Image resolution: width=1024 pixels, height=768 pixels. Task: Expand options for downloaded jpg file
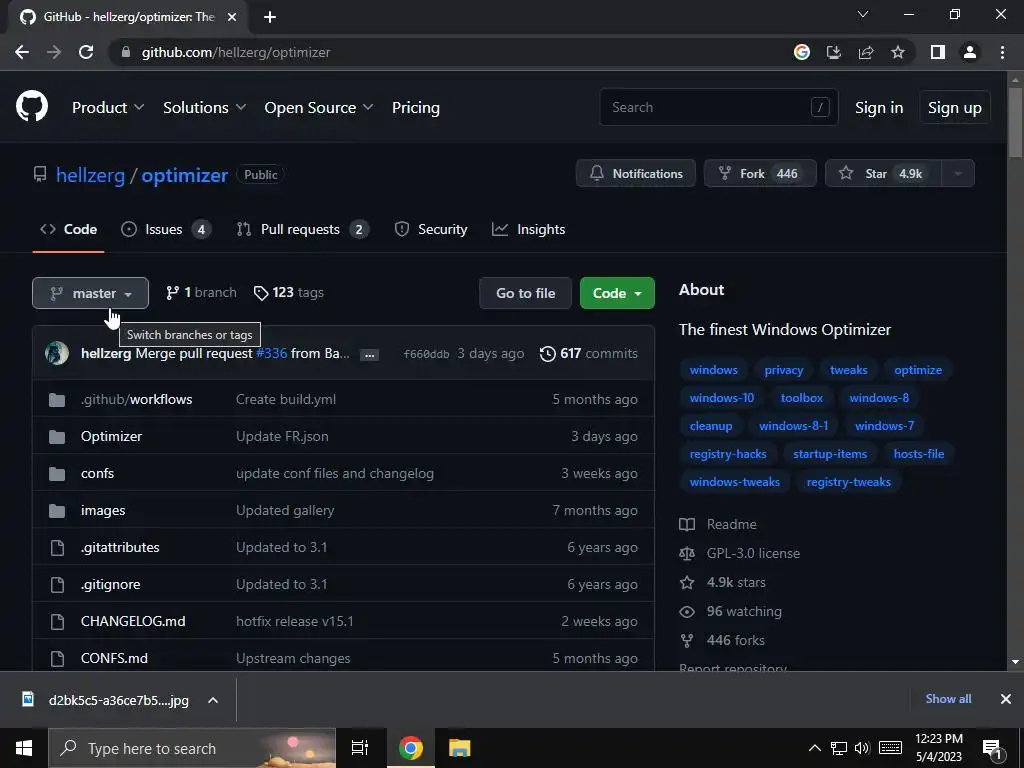[x=213, y=700]
